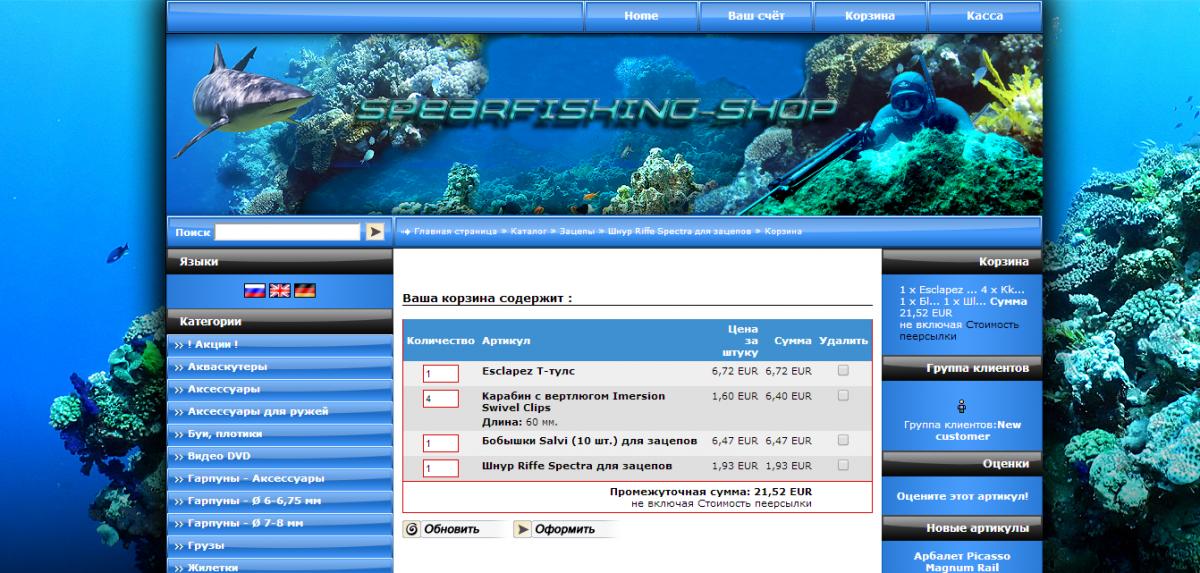Select the Russian flag language icon
The image size is (1200, 573).
(255, 290)
